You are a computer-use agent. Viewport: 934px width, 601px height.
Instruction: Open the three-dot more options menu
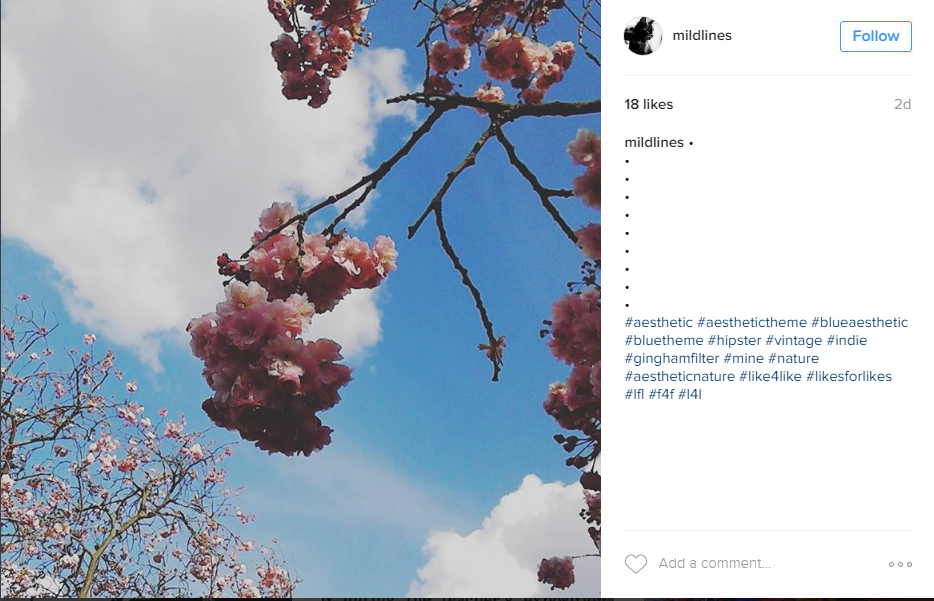(x=900, y=564)
